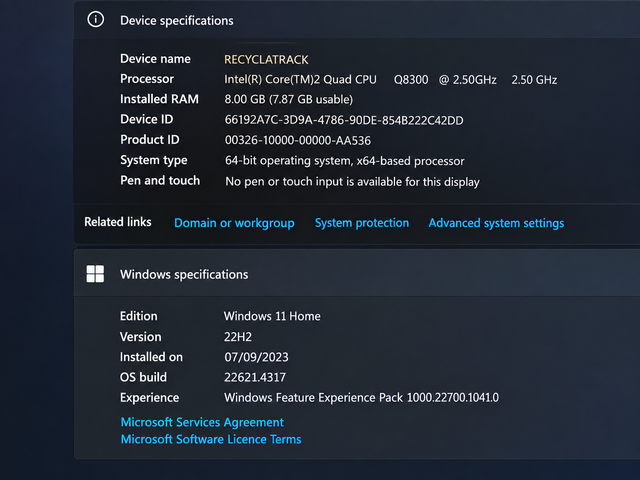The image size is (640, 480).
Task: Click the Pen and touch label
Action: click(x=160, y=180)
